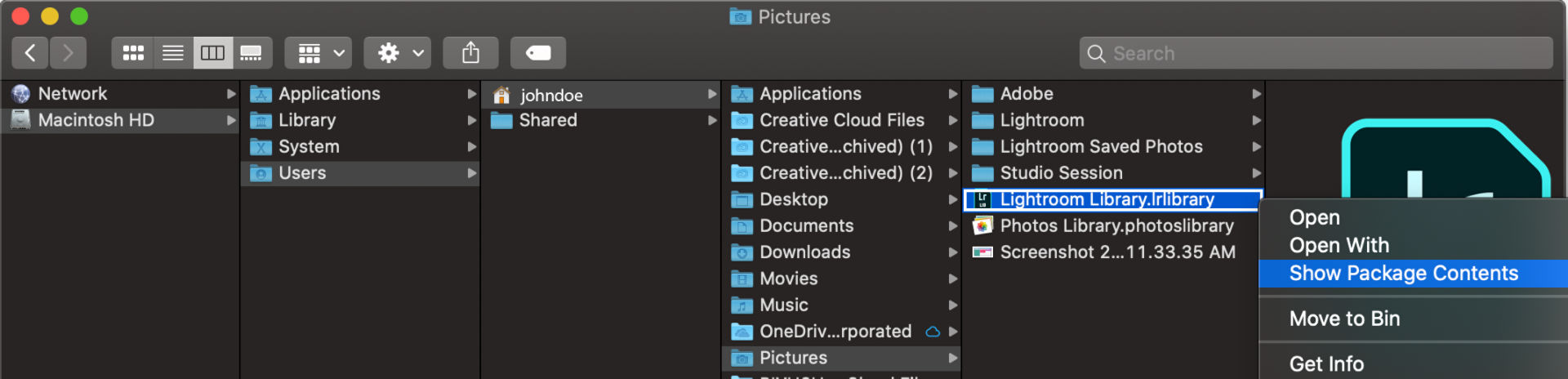1568x379 pixels.
Task: Expand the Studio Session folder arrow
Action: coord(1257,173)
